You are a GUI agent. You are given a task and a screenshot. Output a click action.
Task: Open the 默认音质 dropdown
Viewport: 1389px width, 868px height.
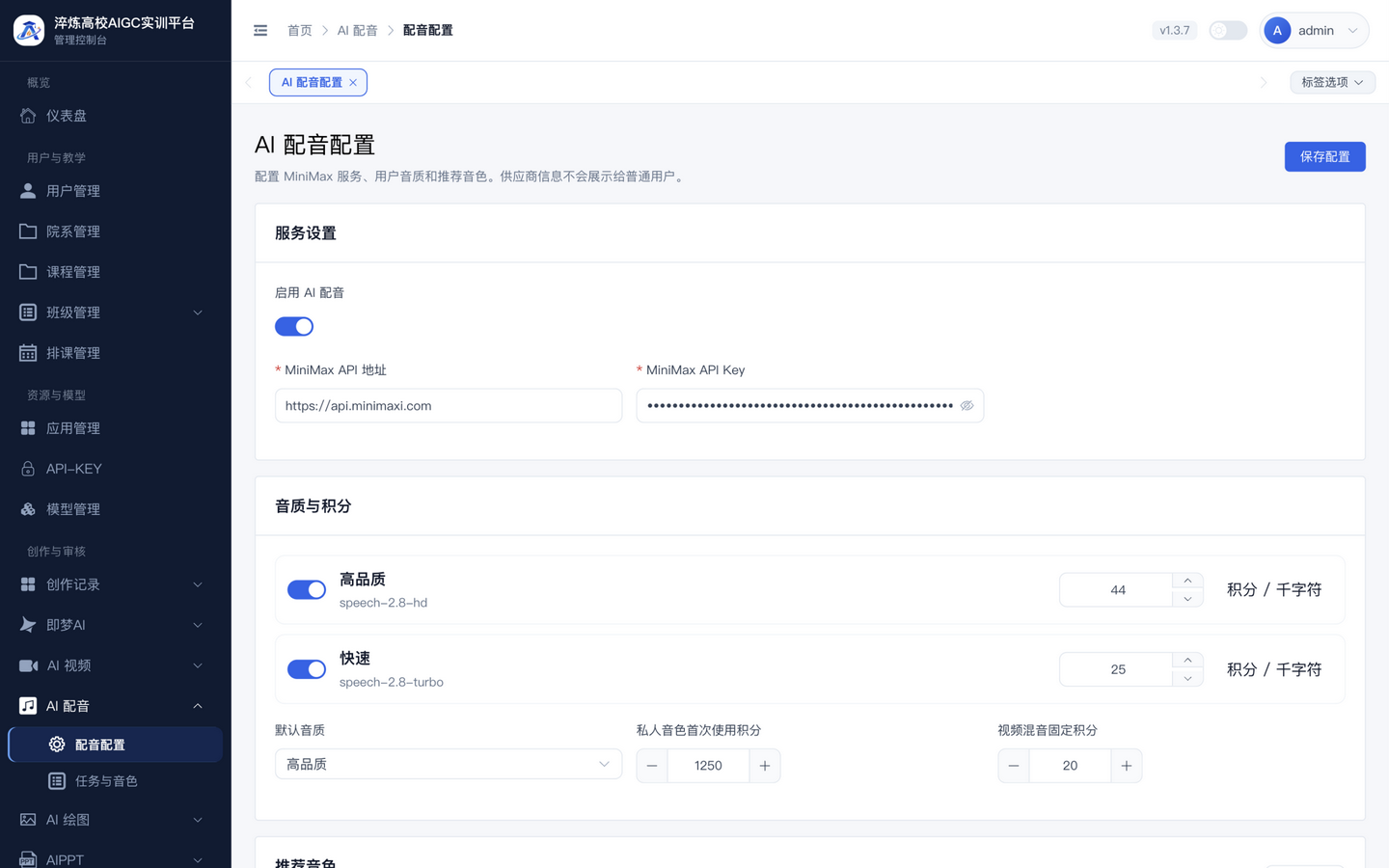[449, 765]
